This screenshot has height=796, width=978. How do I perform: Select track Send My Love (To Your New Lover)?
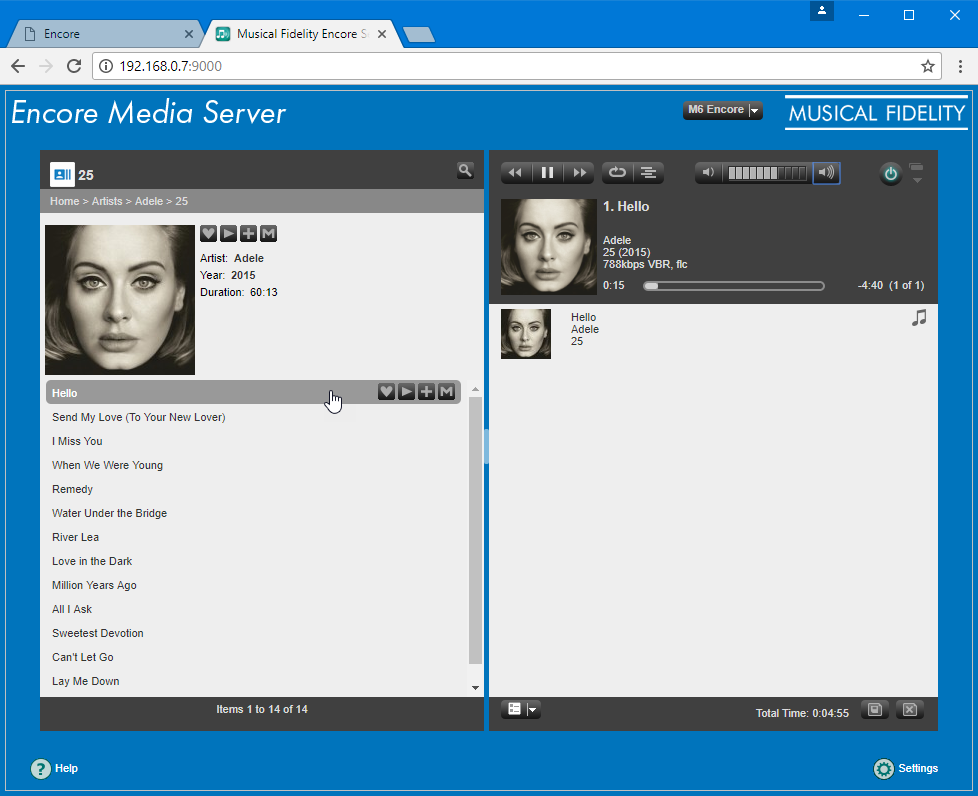253,417
